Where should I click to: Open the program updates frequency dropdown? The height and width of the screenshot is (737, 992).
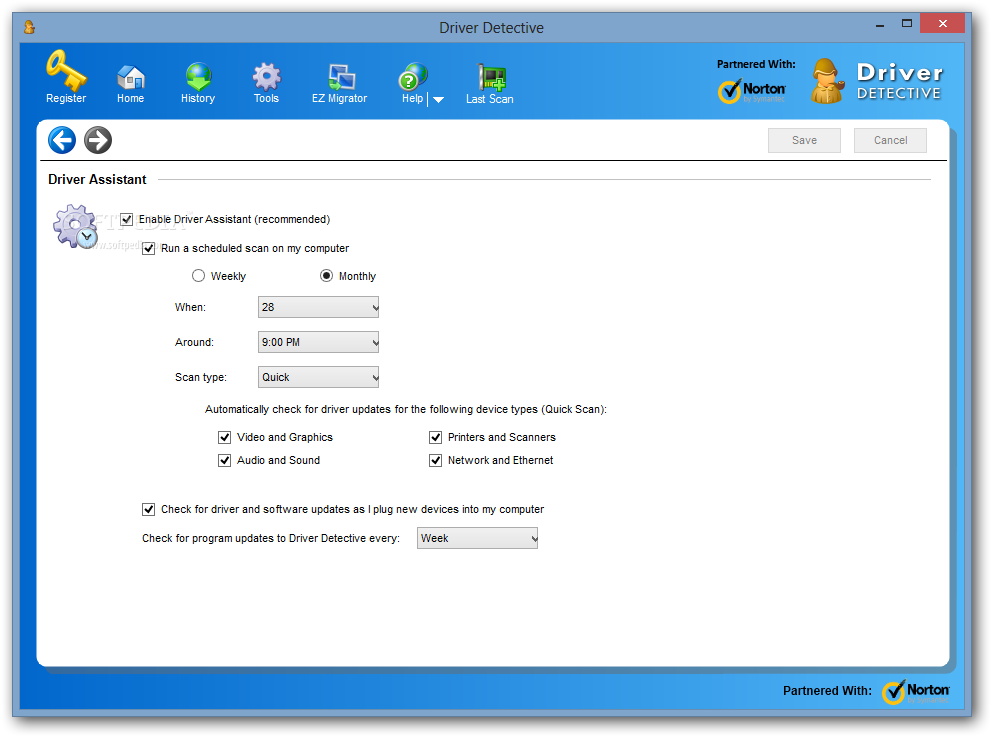click(478, 538)
